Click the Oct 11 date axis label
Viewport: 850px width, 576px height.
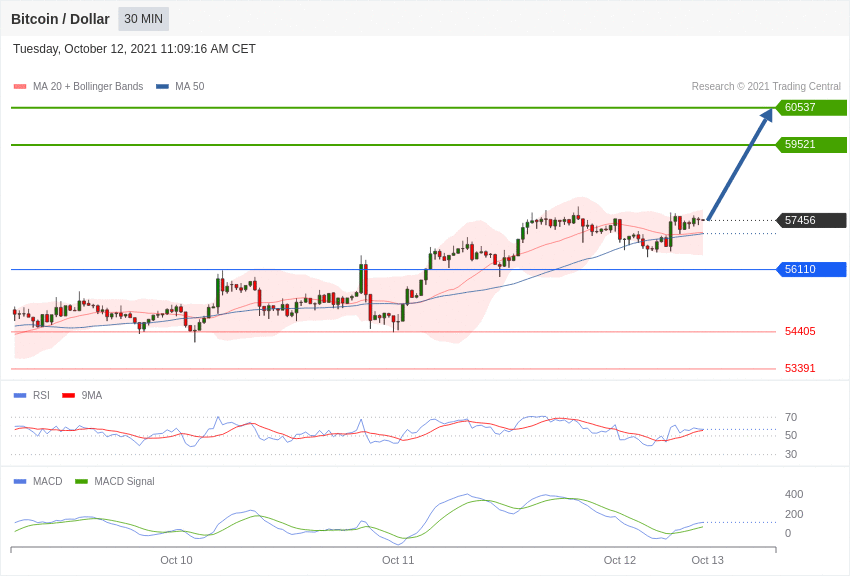pyautogui.click(x=398, y=560)
